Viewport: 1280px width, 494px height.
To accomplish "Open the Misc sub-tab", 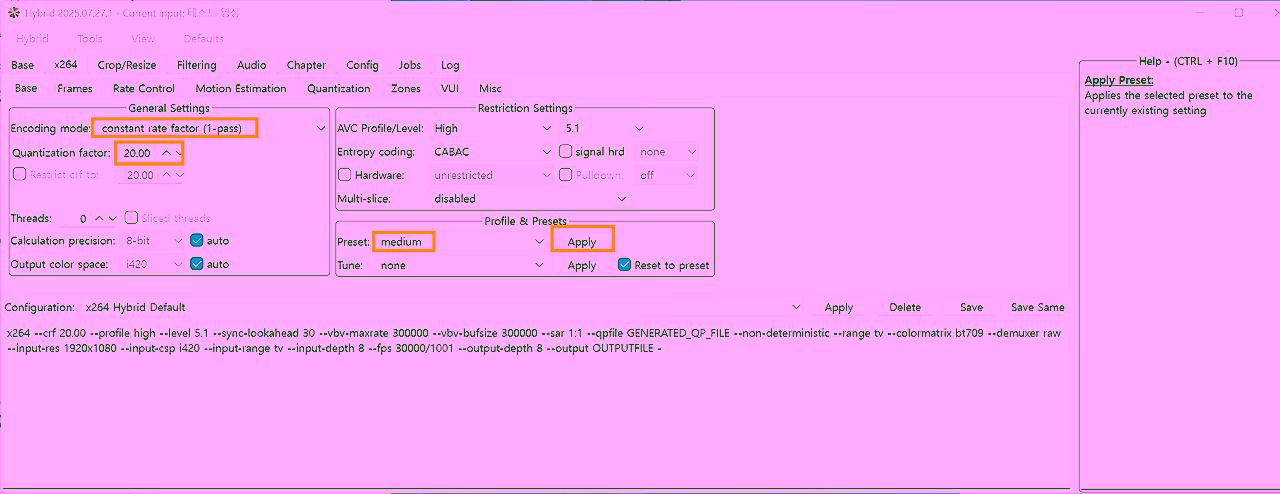I will click(490, 88).
